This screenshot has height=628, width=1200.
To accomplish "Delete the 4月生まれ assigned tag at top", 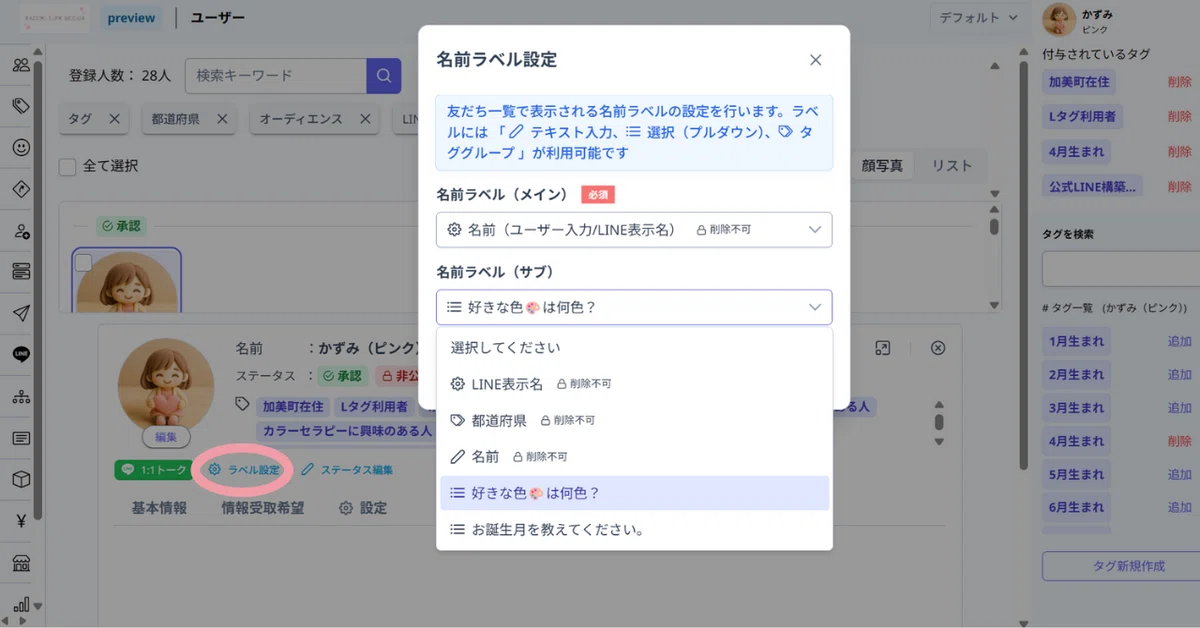I will (x=1179, y=152).
